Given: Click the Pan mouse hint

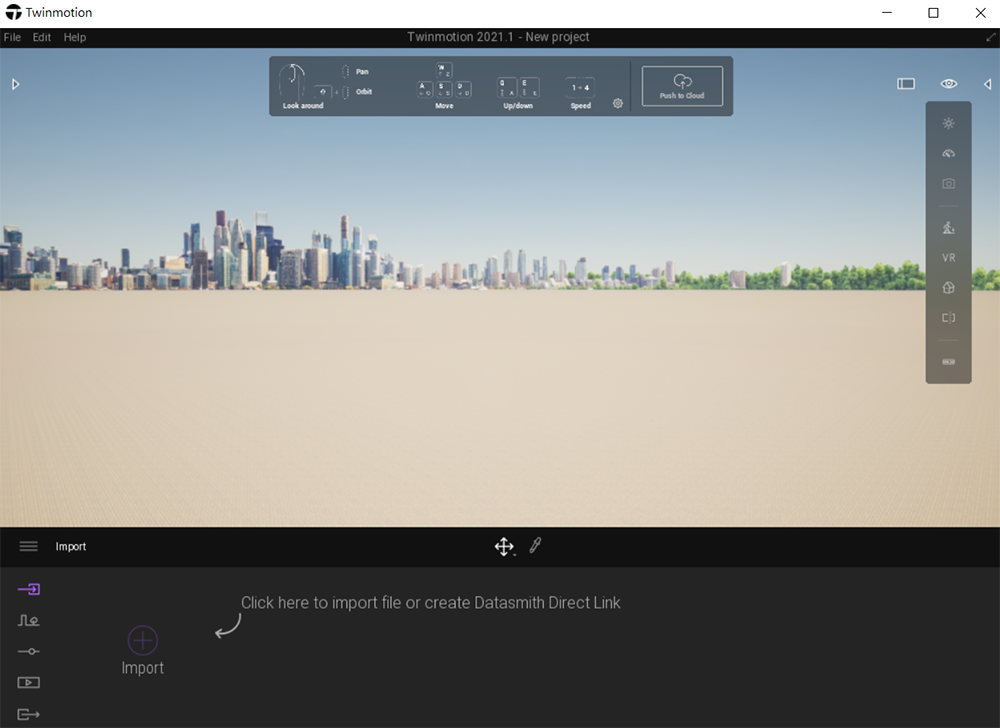Looking at the screenshot, I should pos(355,71).
